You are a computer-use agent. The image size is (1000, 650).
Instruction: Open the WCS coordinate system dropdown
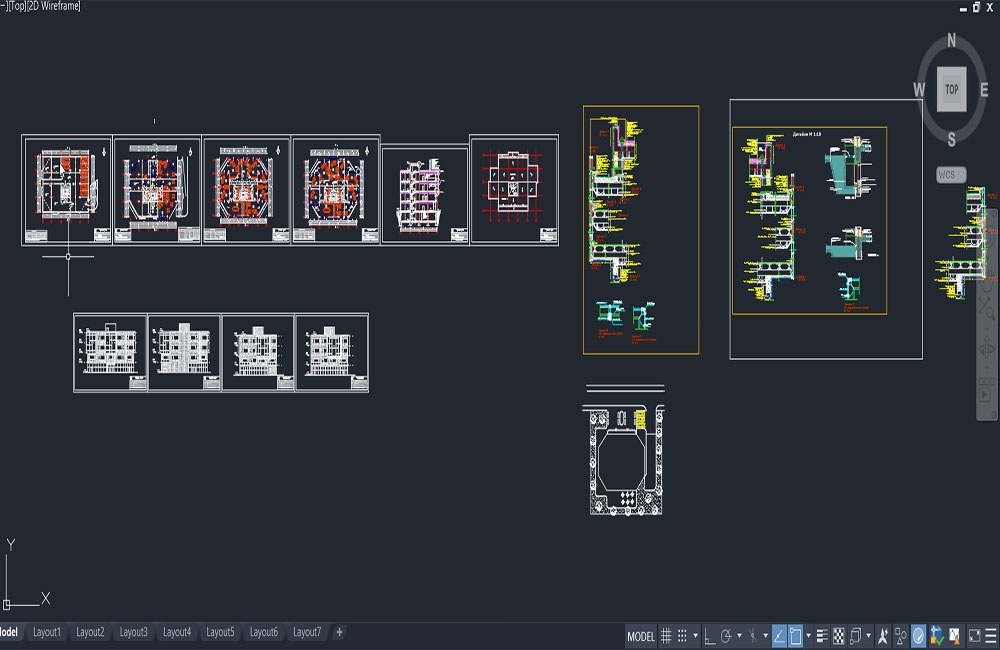[x=951, y=175]
